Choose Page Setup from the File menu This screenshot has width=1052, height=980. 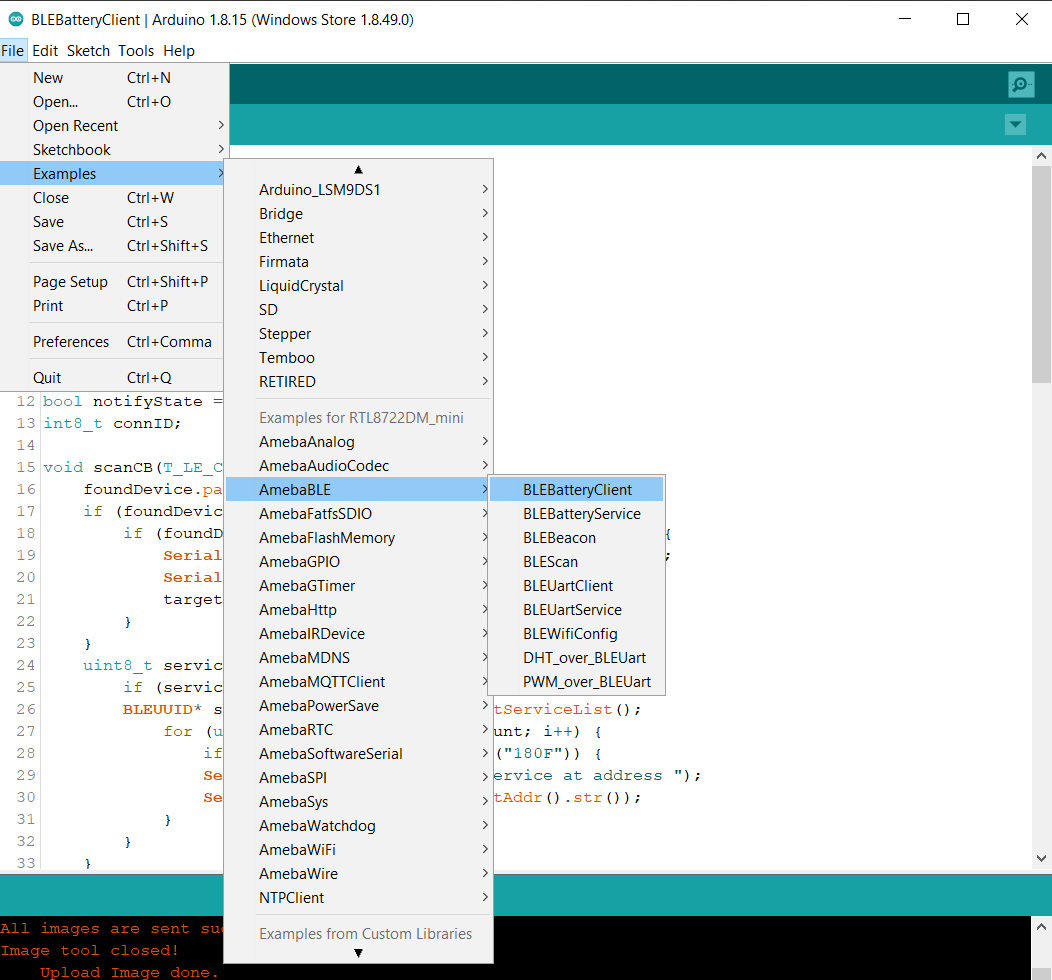(x=114, y=282)
